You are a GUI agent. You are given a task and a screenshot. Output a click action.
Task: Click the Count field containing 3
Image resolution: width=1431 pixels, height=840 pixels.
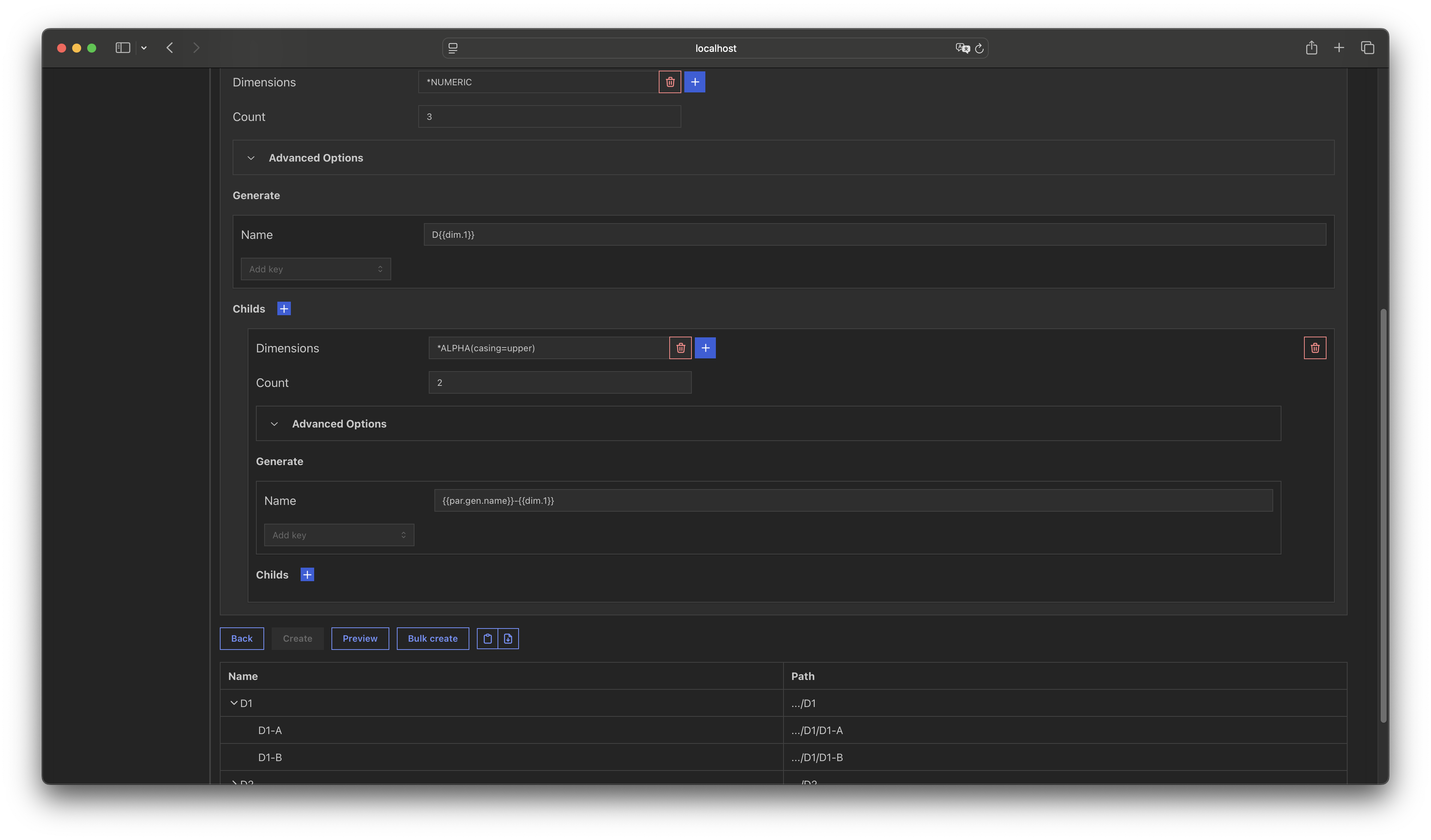pos(549,116)
